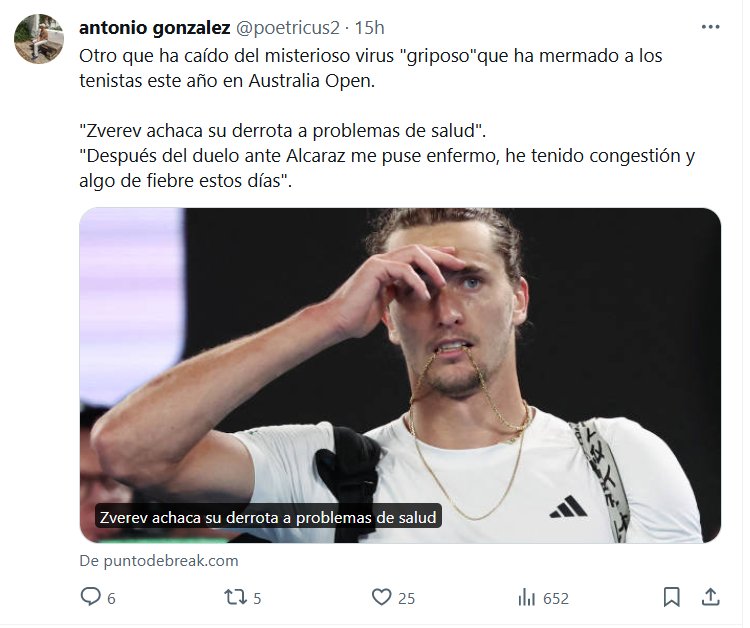This screenshot has width=750, height=628.
Task: Click the share upload-arrow icon
Action: 709,597
